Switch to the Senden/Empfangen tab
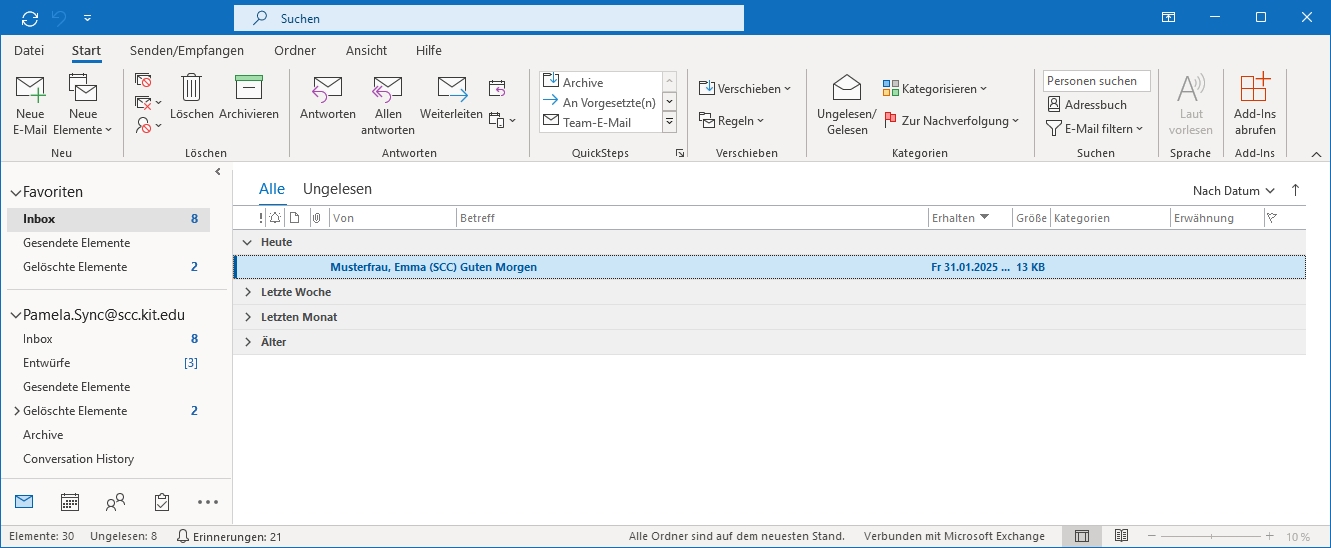1331x548 pixels. click(188, 50)
